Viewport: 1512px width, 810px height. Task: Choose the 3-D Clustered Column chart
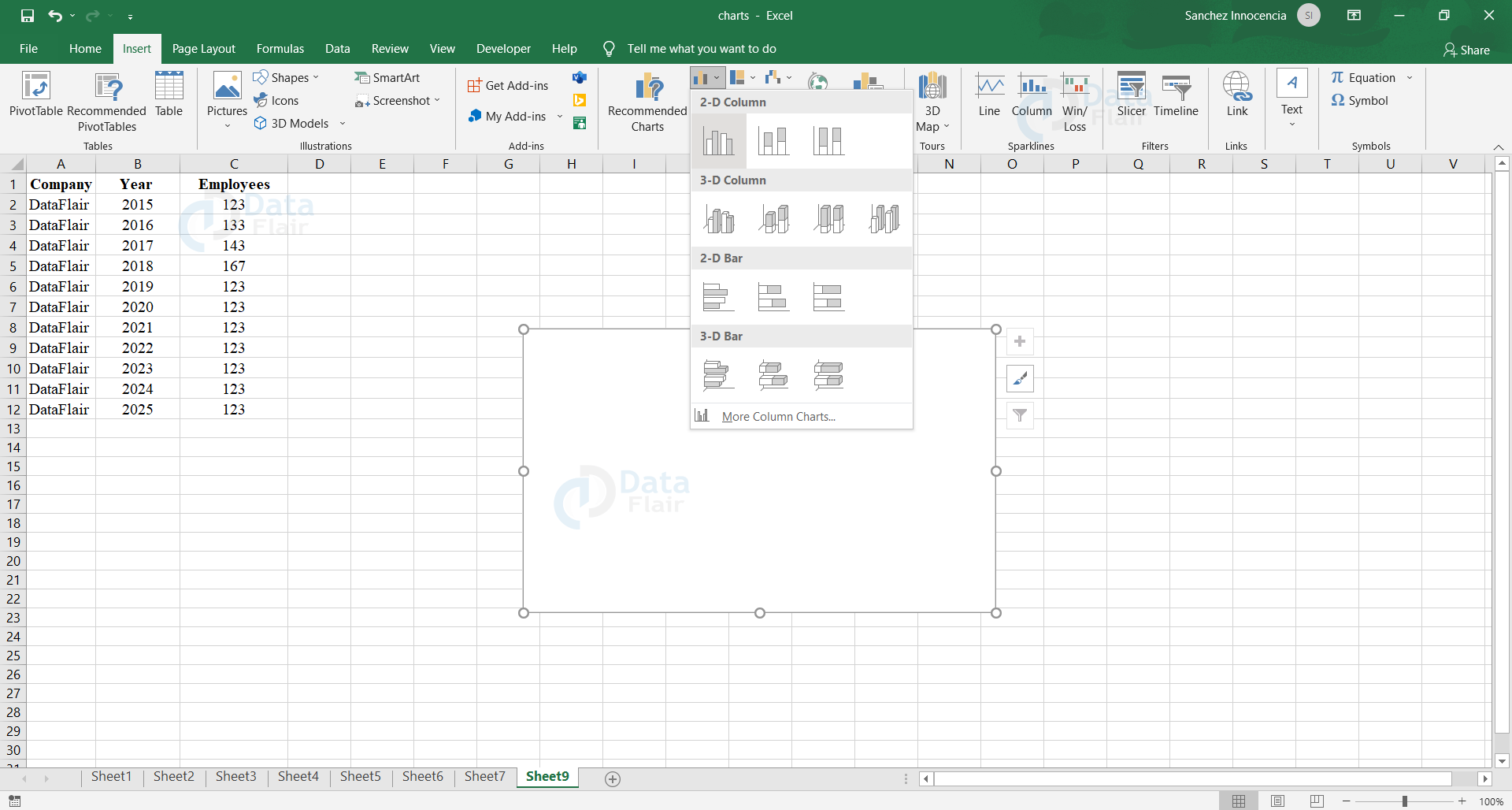(x=718, y=219)
